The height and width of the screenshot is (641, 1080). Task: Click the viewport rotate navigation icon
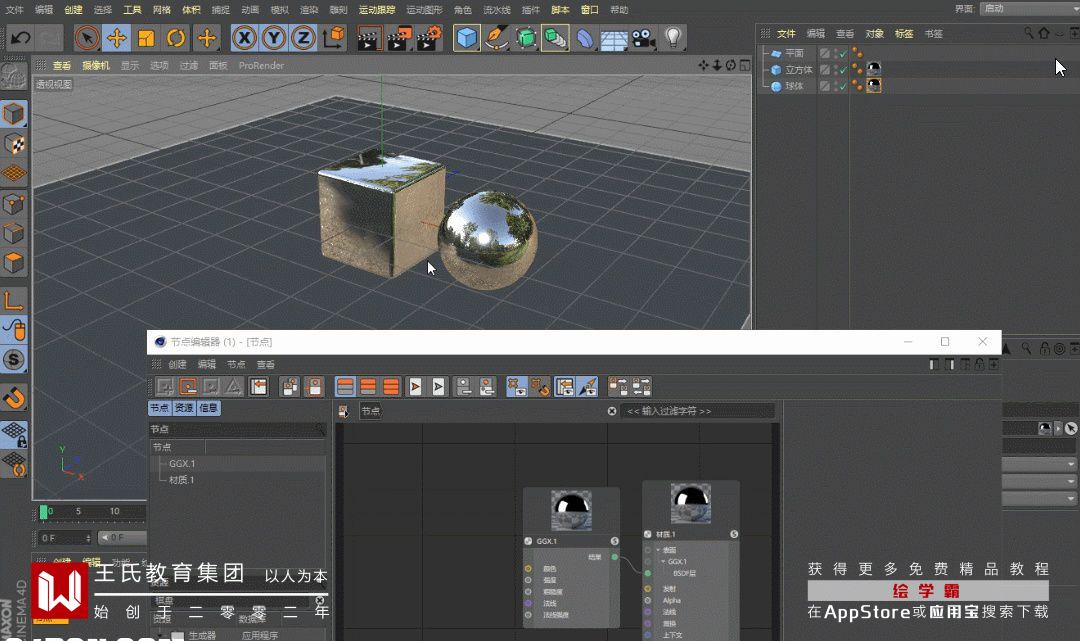pos(731,65)
